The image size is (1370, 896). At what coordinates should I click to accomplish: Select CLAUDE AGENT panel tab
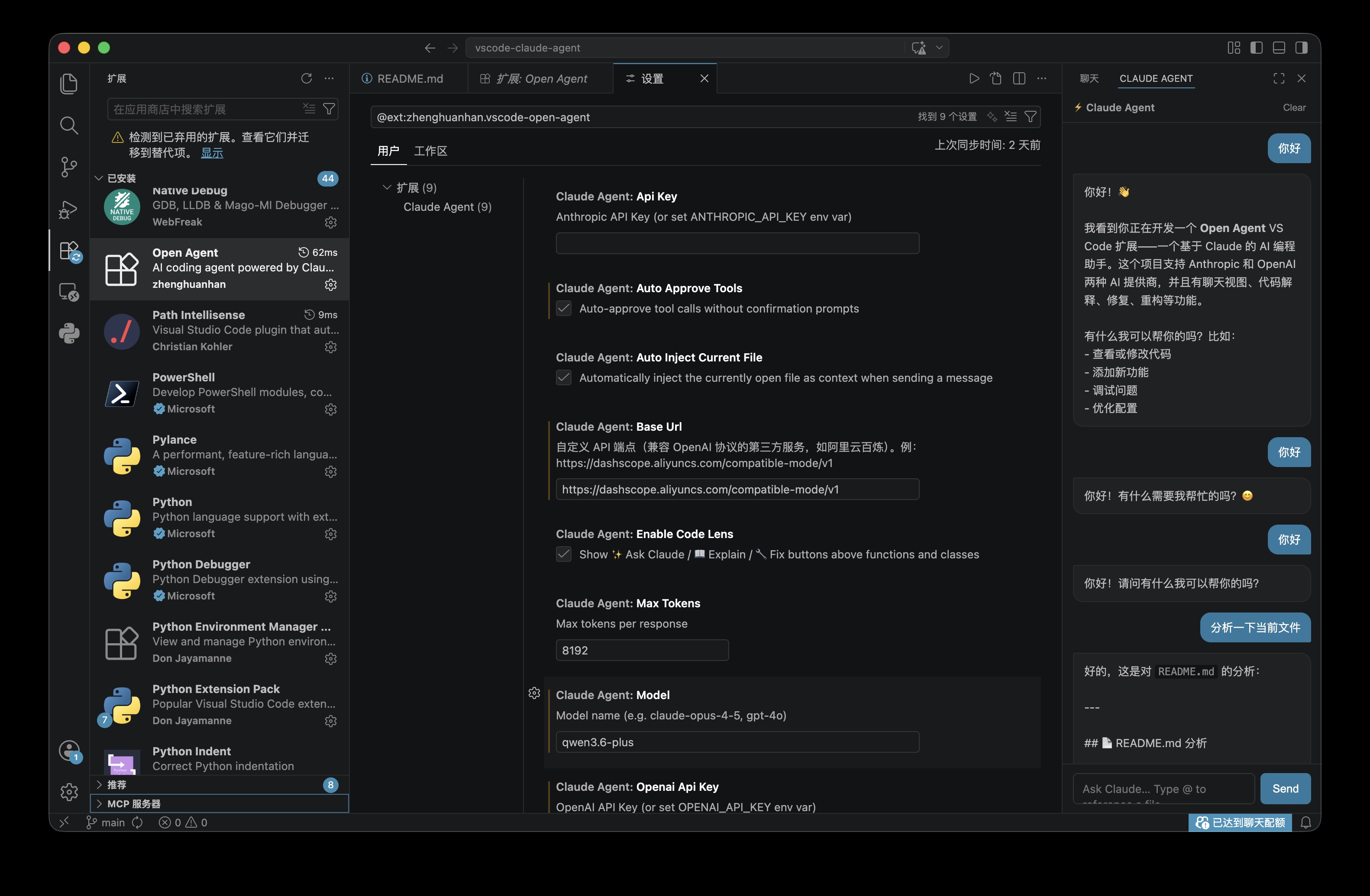(x=1156, y=78)
